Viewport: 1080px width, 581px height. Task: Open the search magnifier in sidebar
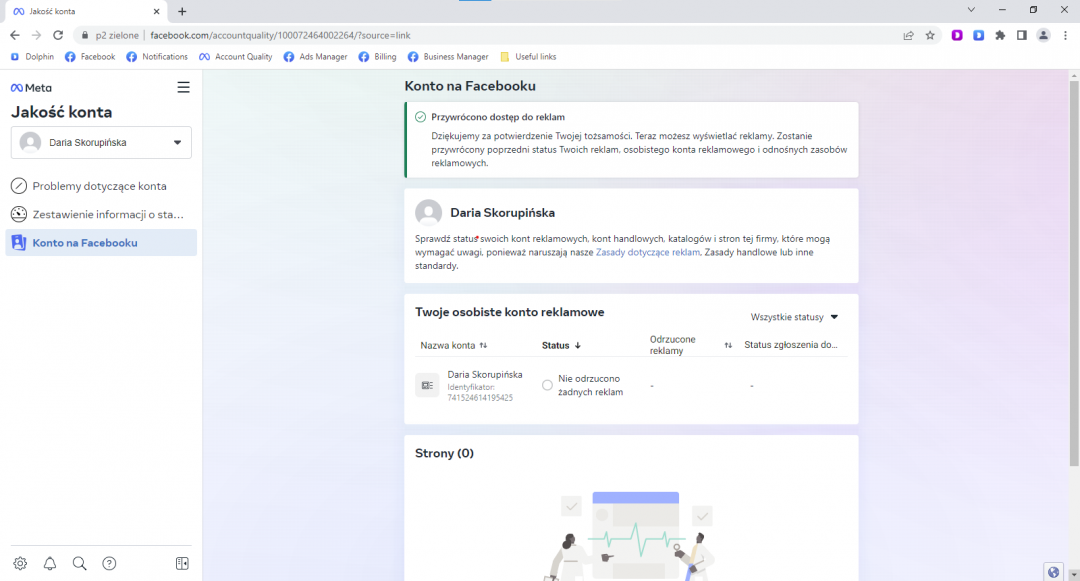click(x=80, y=564)
